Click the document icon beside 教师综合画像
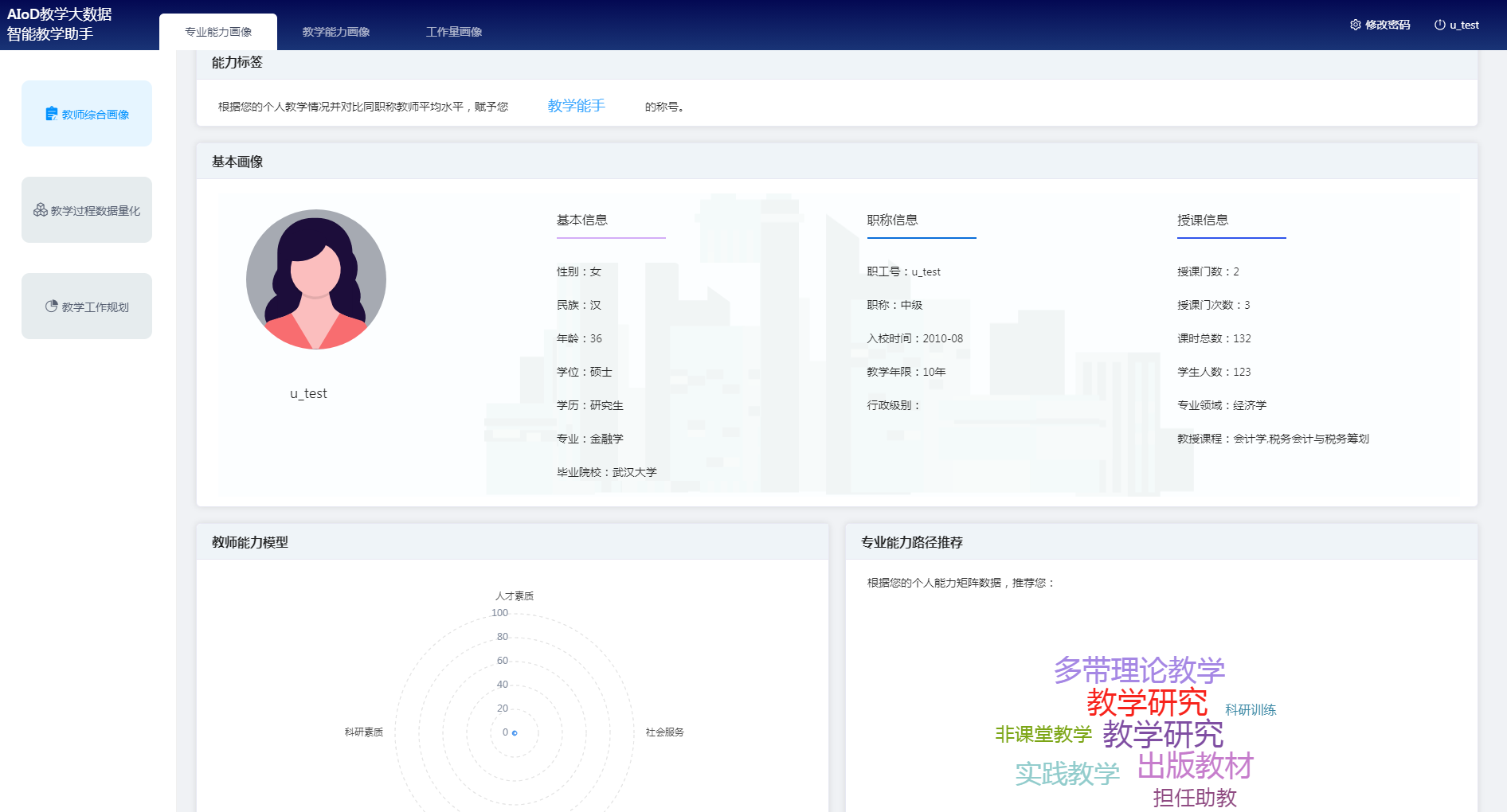 [51, 114]
